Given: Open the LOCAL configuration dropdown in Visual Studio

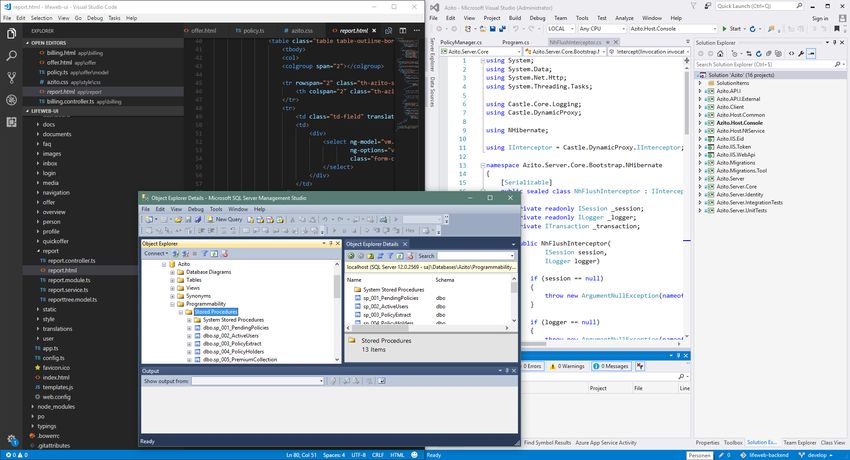Looking at the screenshot, I should 560,29.
